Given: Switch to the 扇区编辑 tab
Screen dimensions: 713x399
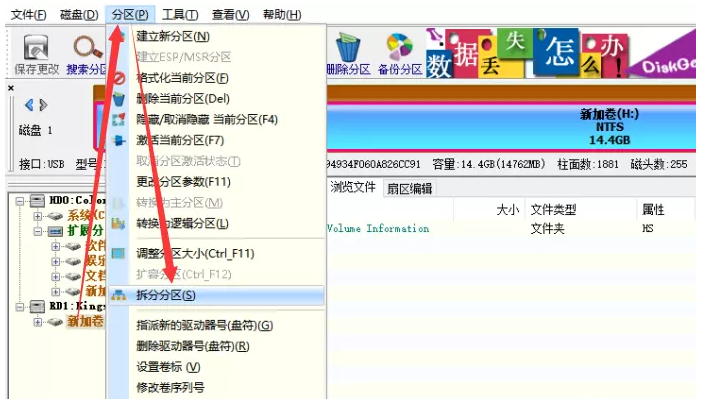Looking at the screenshot, I should coord(409,188).
